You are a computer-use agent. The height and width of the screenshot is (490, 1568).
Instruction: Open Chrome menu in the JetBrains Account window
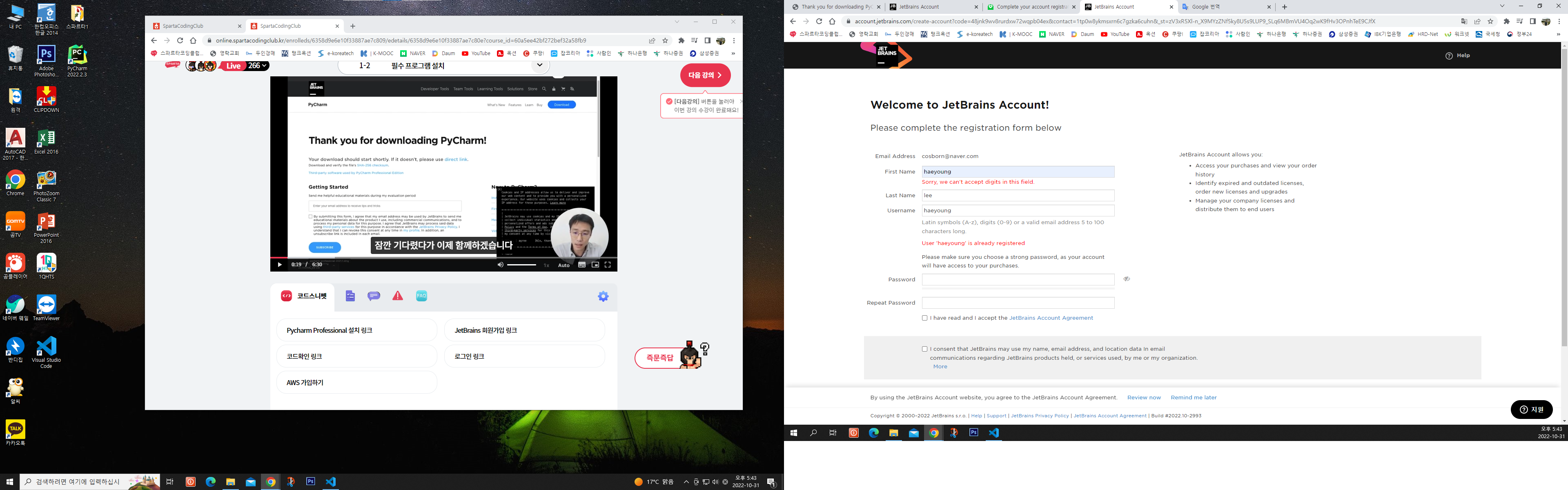[1559, 21]
